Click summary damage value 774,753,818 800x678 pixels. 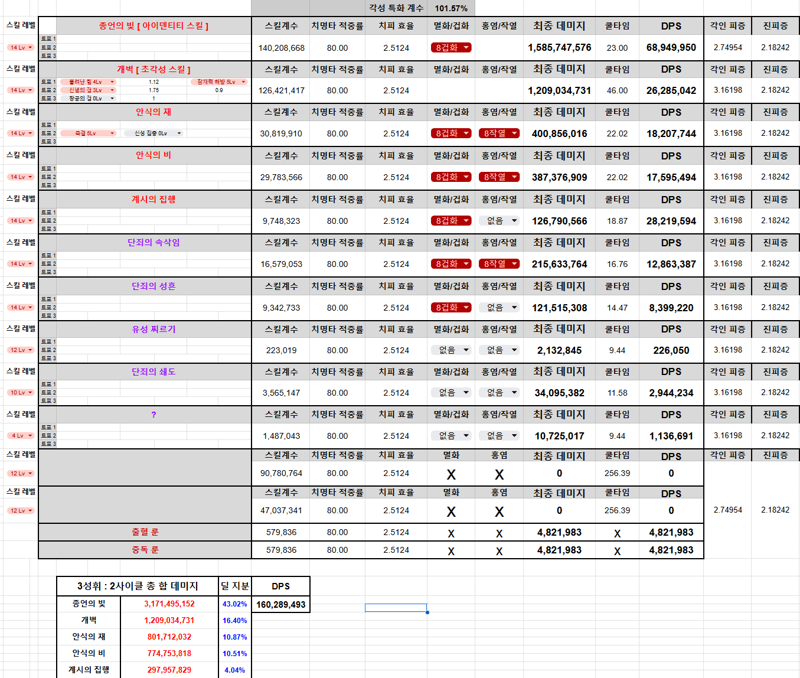click(169, 653)
